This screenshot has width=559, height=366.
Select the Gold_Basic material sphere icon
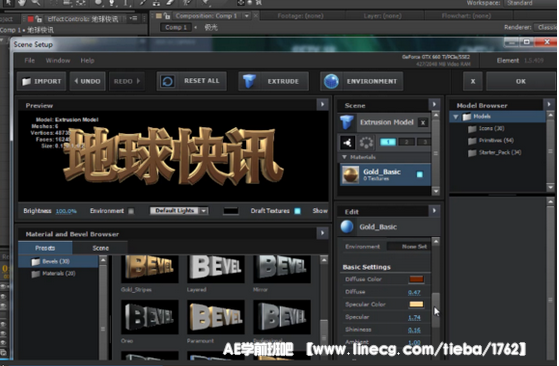point(350,175)
